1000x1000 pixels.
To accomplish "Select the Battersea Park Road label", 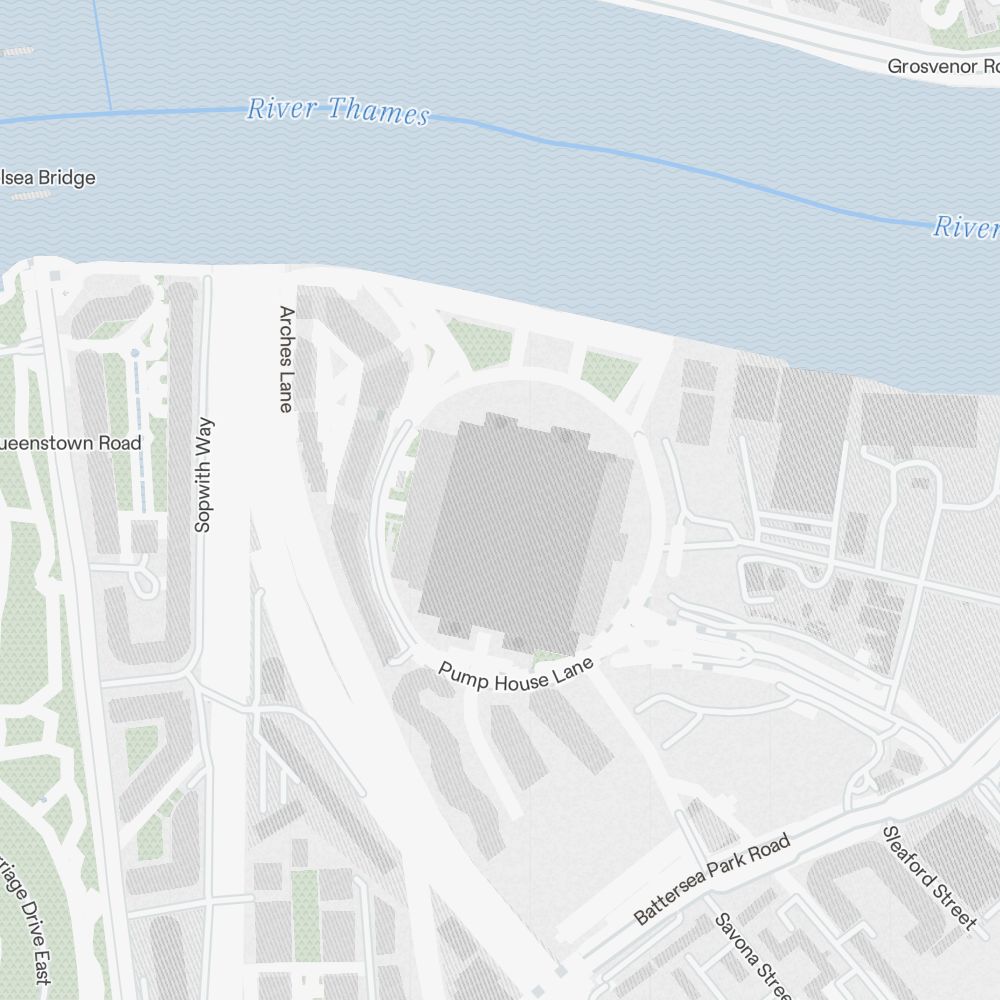I will click(712, 879).
